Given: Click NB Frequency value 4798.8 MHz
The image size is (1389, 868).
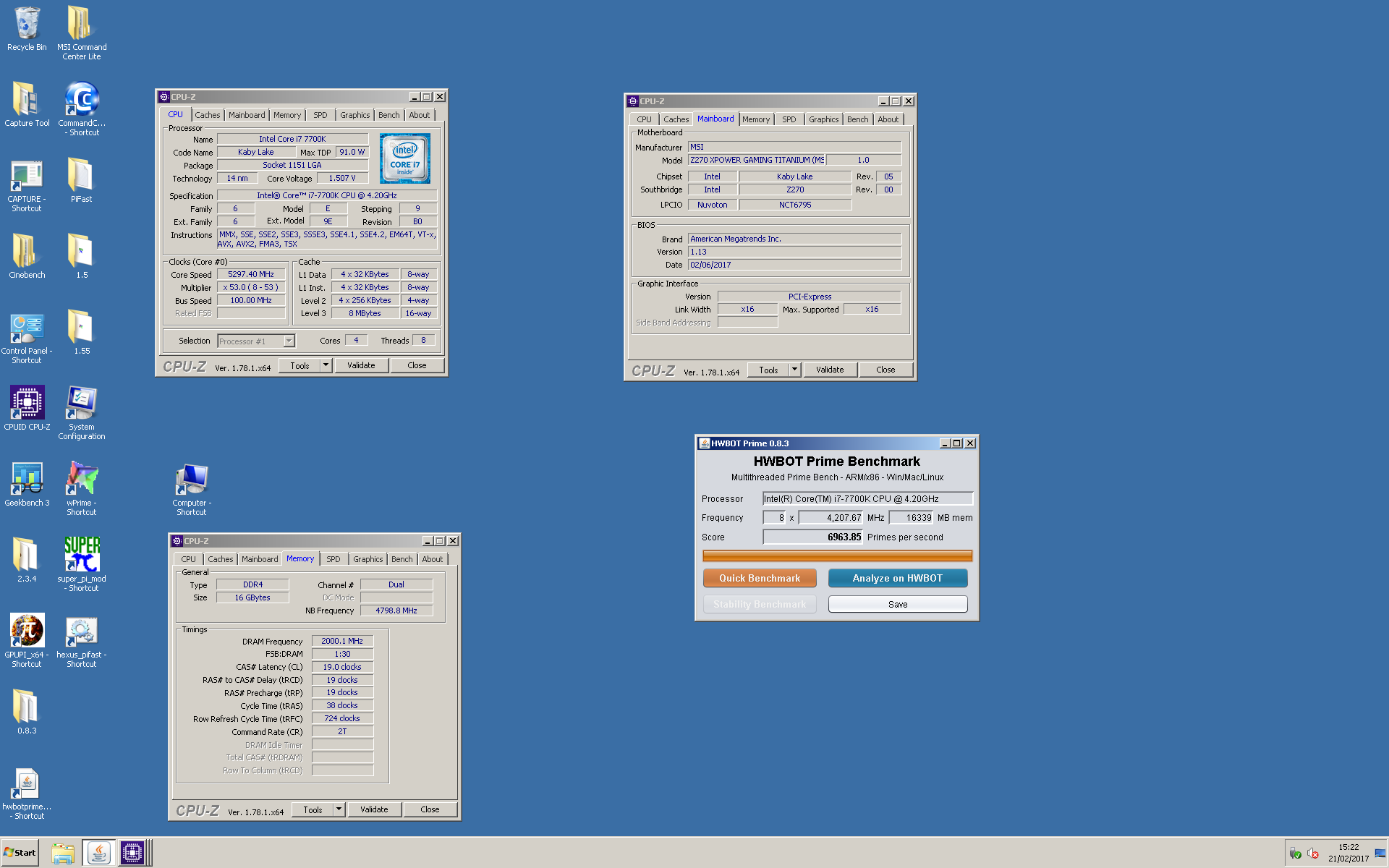Looking at the screenshot, I should click(396, 610).
